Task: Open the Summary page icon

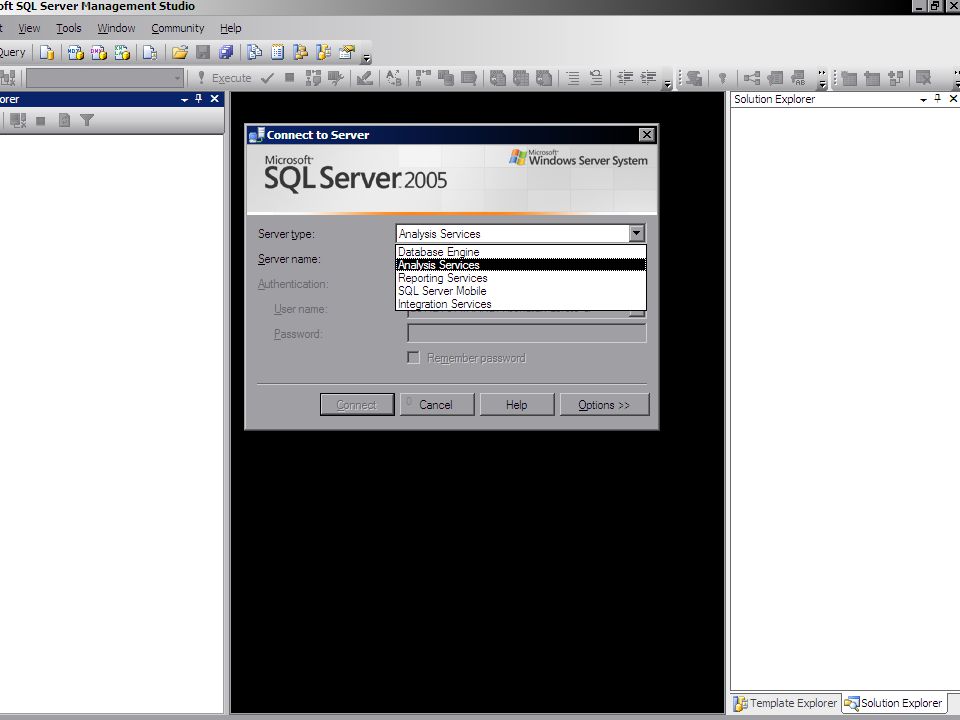Action: [277, 53]
